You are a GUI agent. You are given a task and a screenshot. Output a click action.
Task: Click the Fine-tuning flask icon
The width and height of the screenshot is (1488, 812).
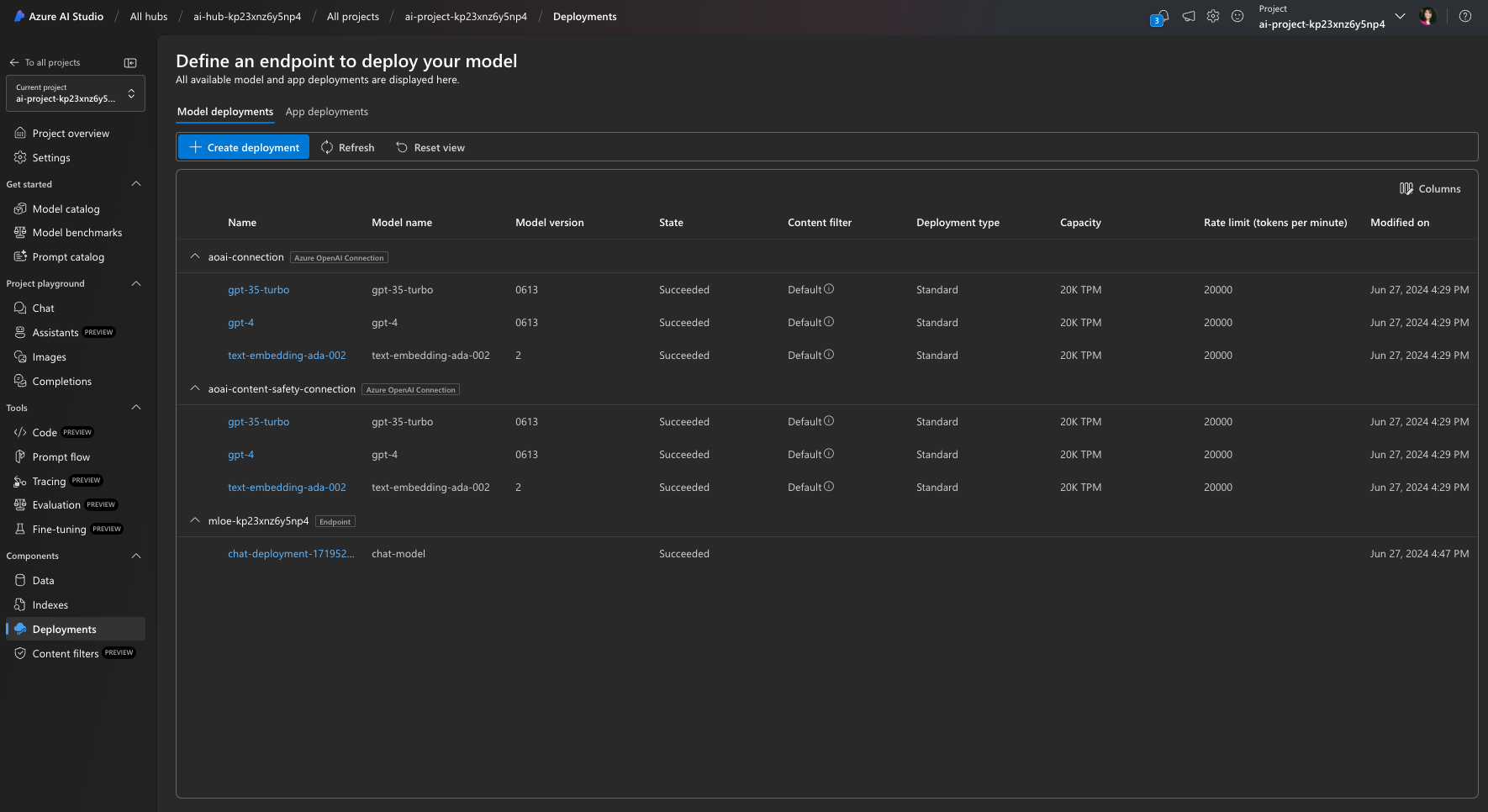click(x=20, y=529)
